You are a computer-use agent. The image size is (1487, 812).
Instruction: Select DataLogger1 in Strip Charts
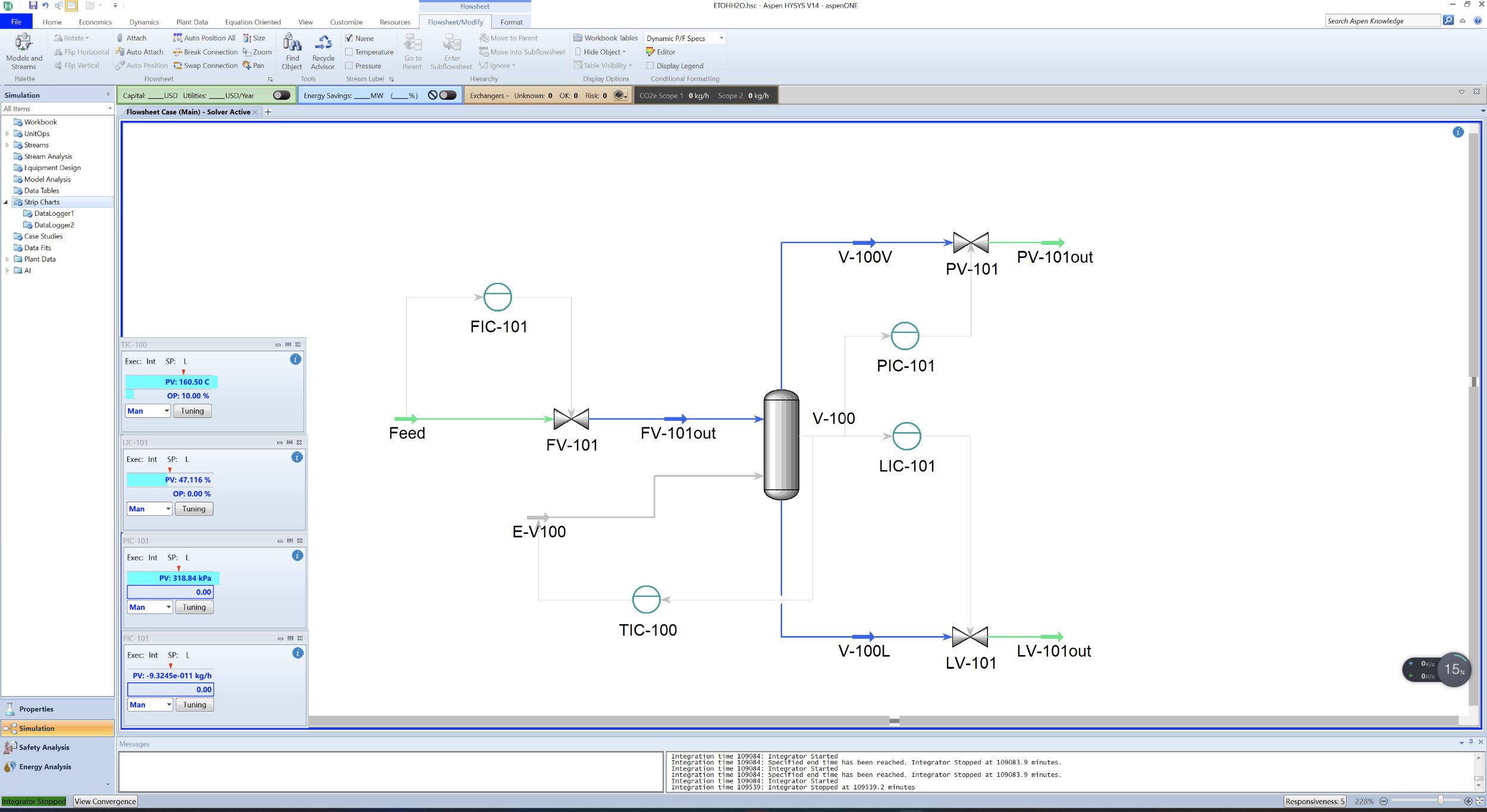pos(54,213)
